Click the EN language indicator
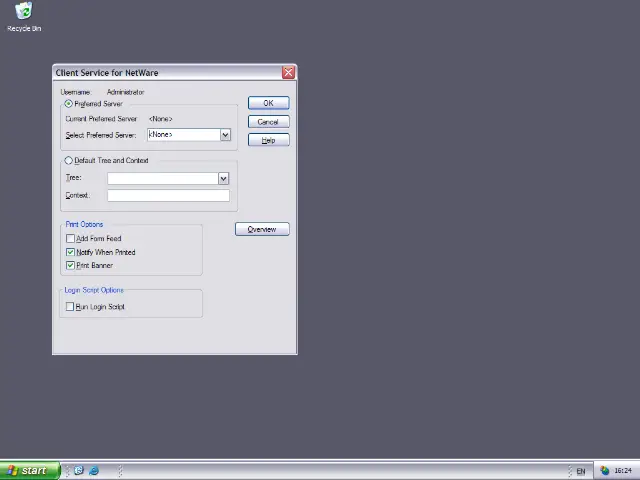The width and height of the screenshot is (640, 480). 581,471
